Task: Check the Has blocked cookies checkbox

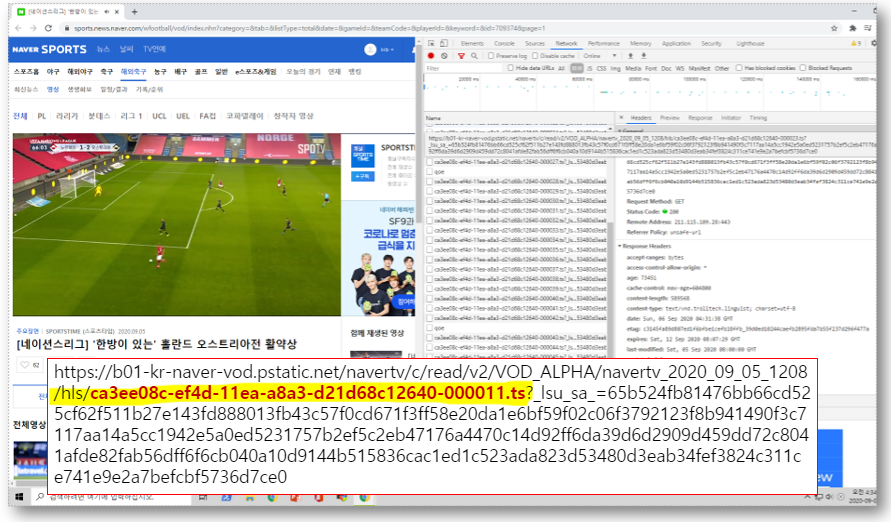Action: pyautogui.click(x=739, y=68)
